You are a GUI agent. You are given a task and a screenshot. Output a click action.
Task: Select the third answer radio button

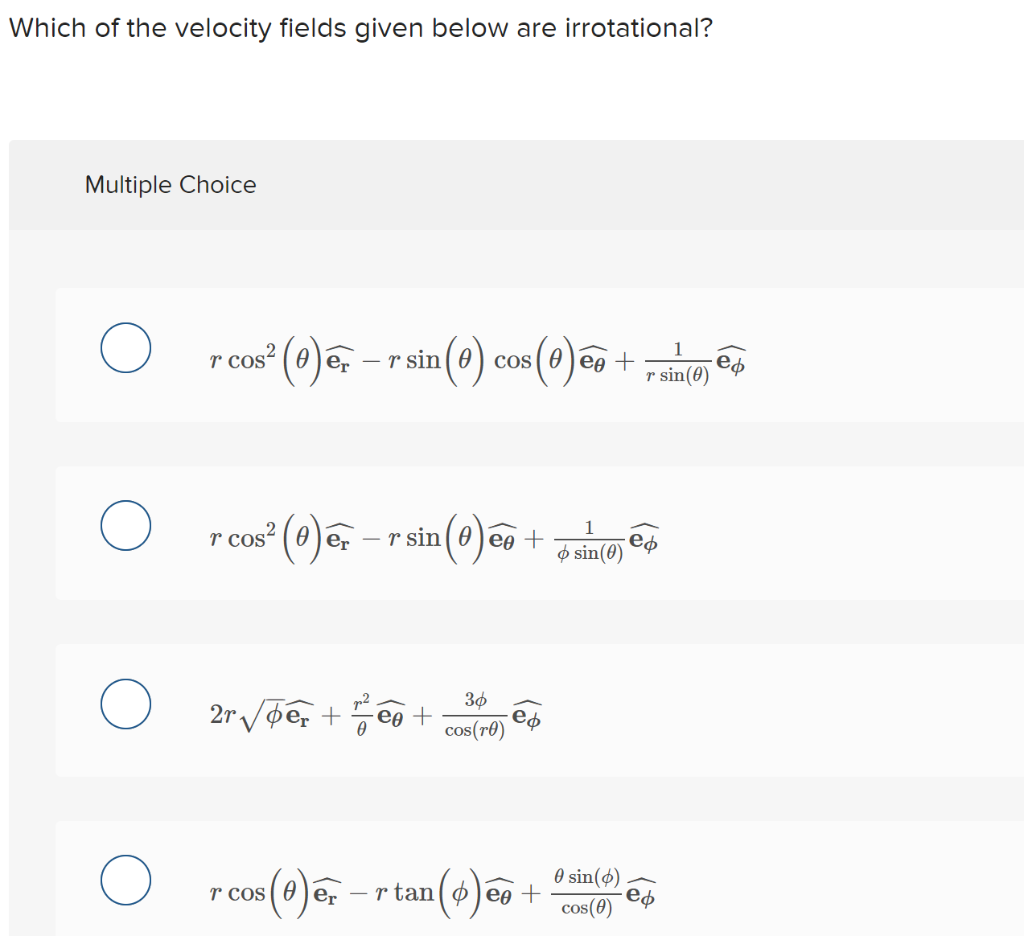pos(124,704)
